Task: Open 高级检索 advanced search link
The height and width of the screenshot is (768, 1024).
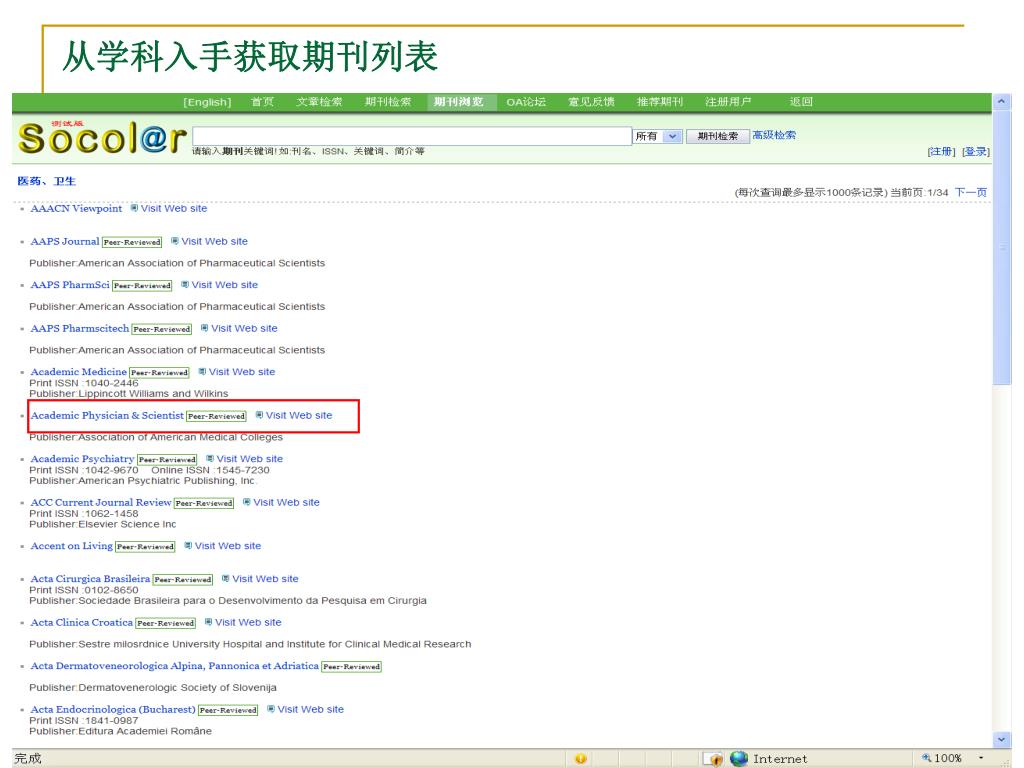Action: [x=774, y=135]
